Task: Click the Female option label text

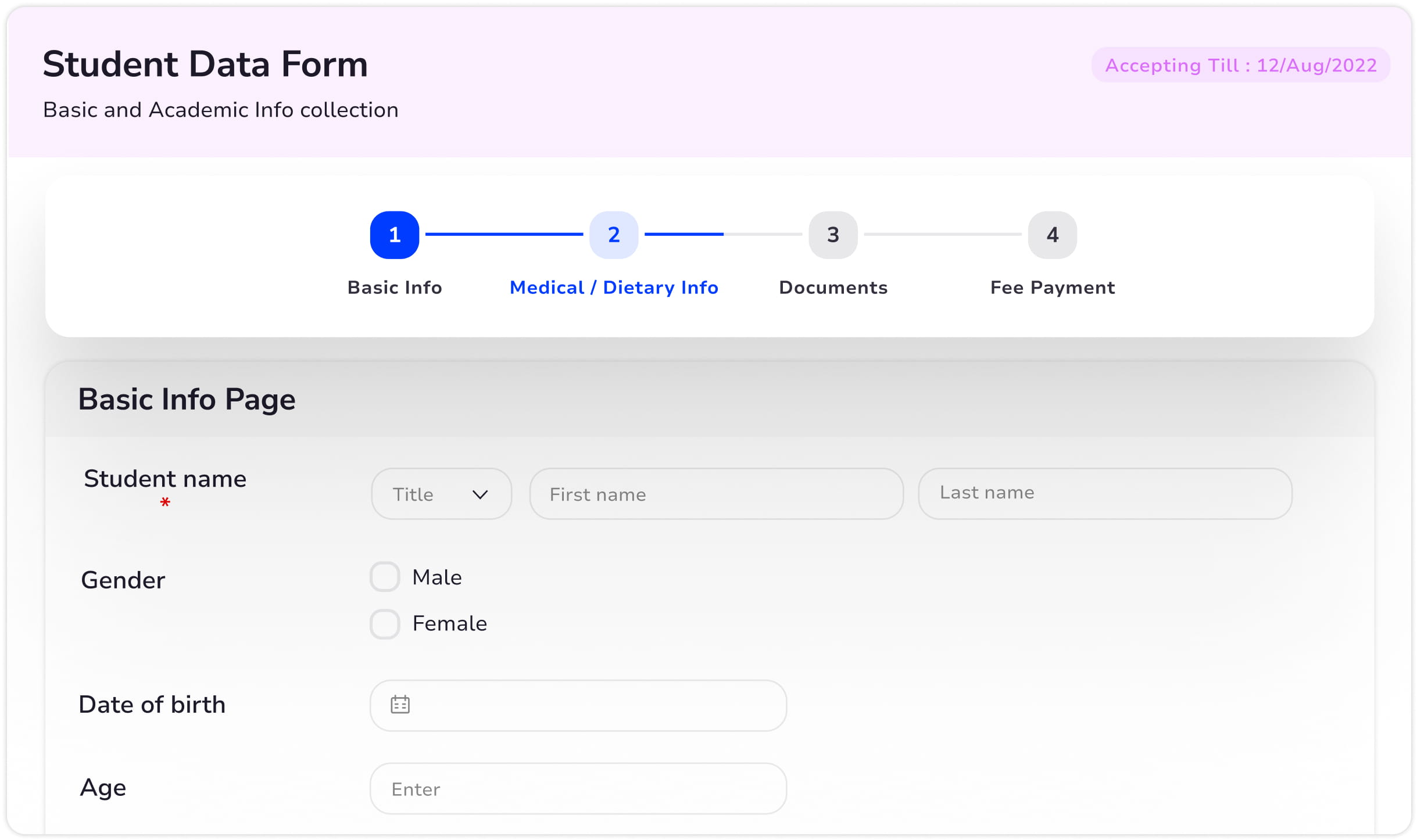Action: (450, 623)
